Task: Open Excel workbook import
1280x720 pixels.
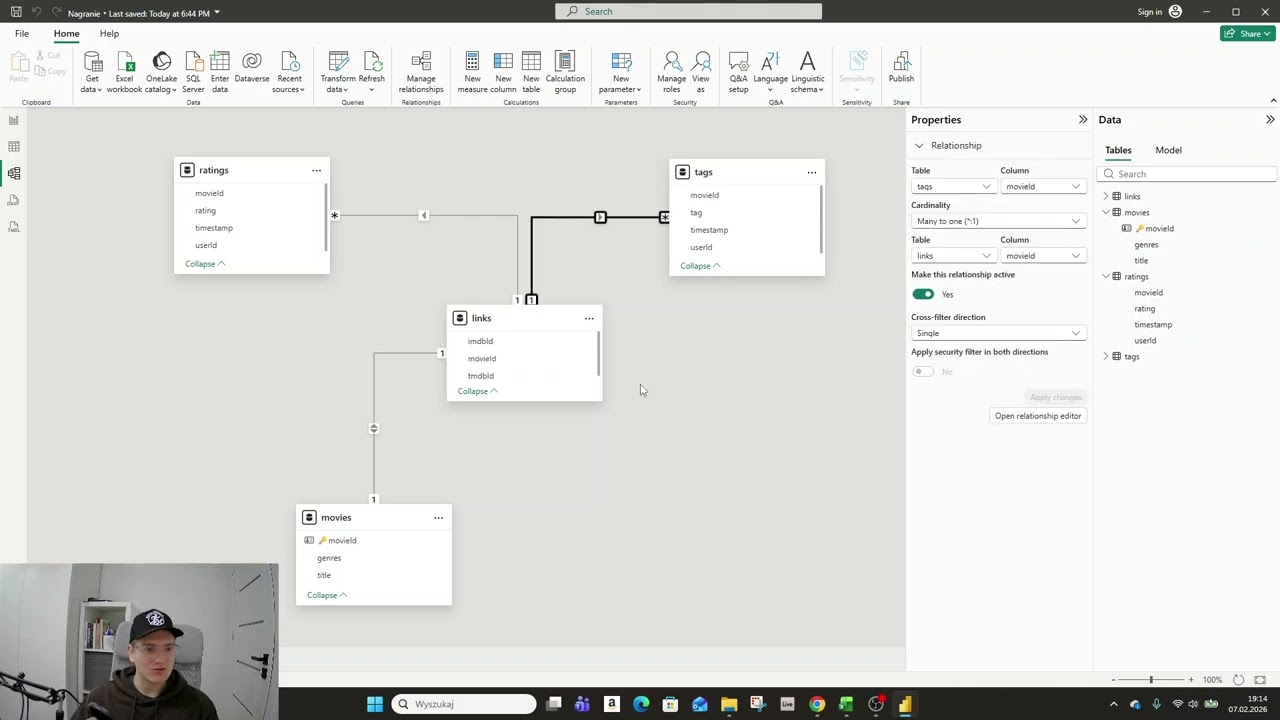Action: pos(125,72)
